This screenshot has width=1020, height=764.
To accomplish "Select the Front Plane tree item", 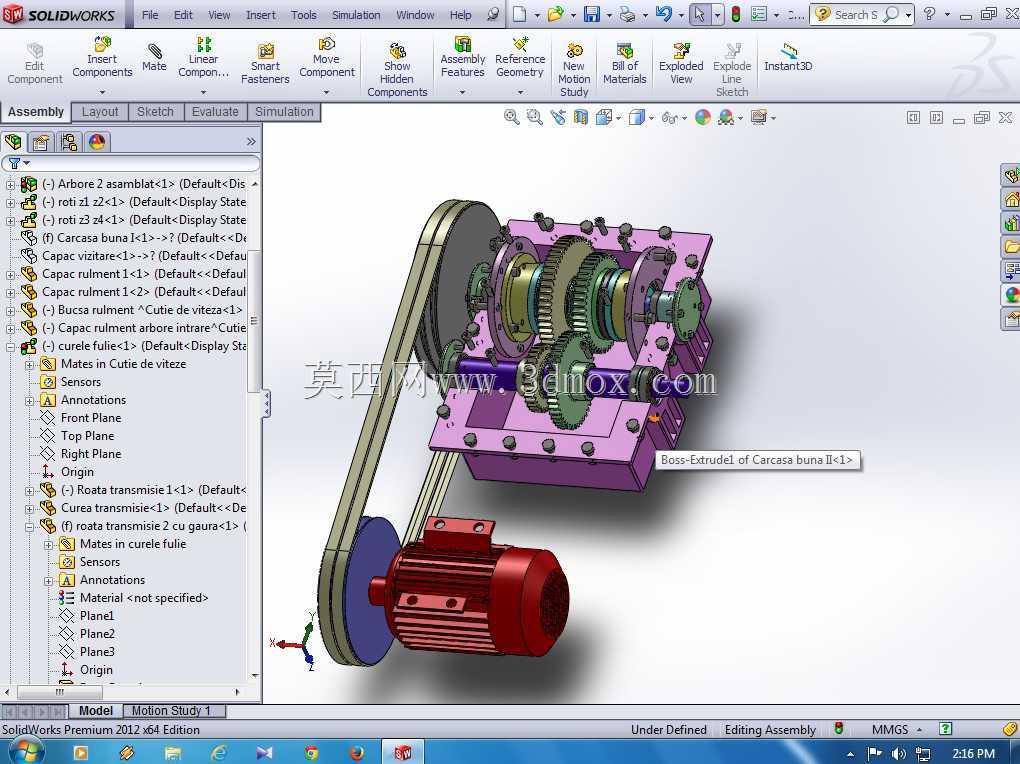I will click(x=90, y=418).
